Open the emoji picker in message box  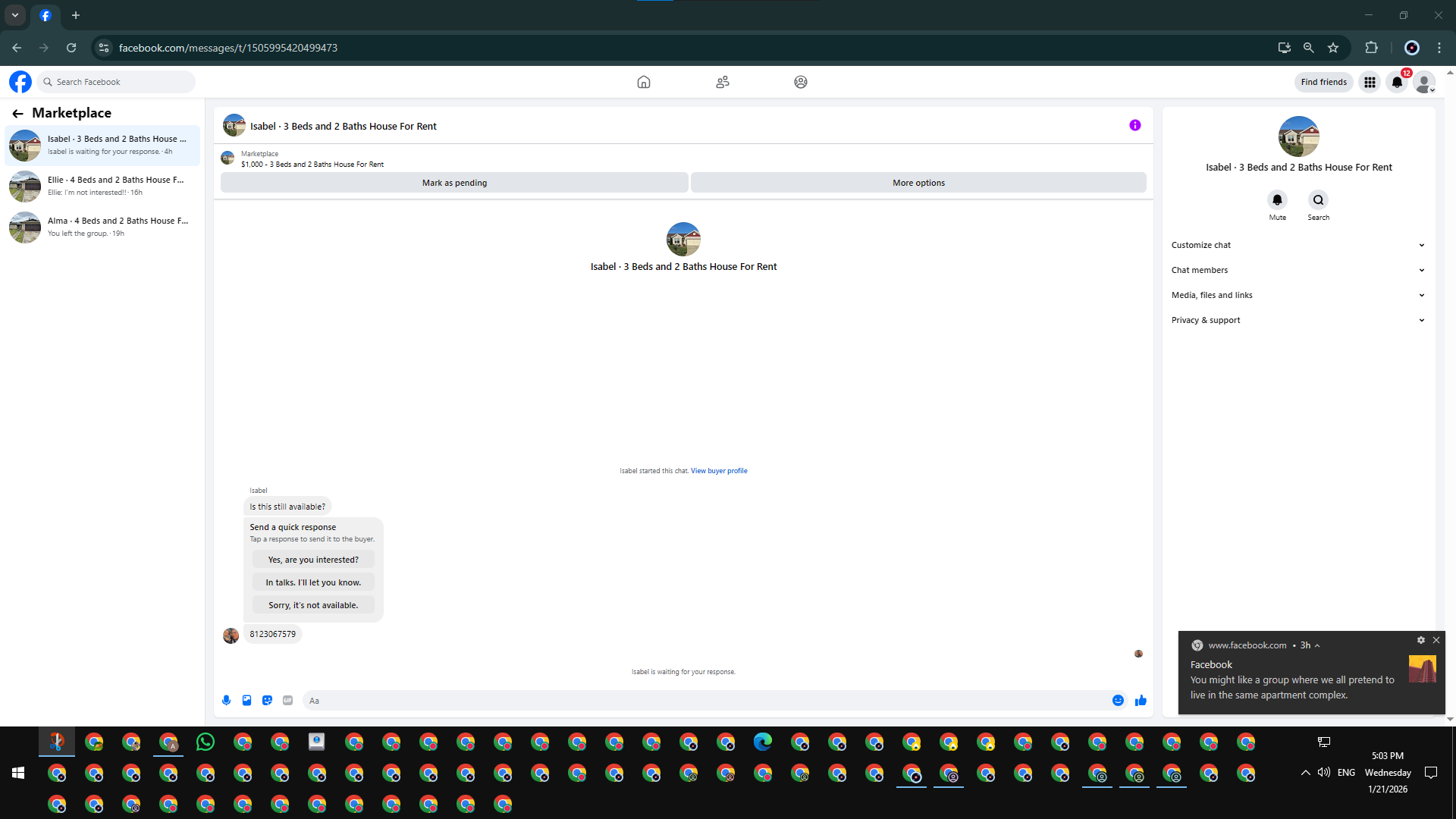tap(1118, 701)
